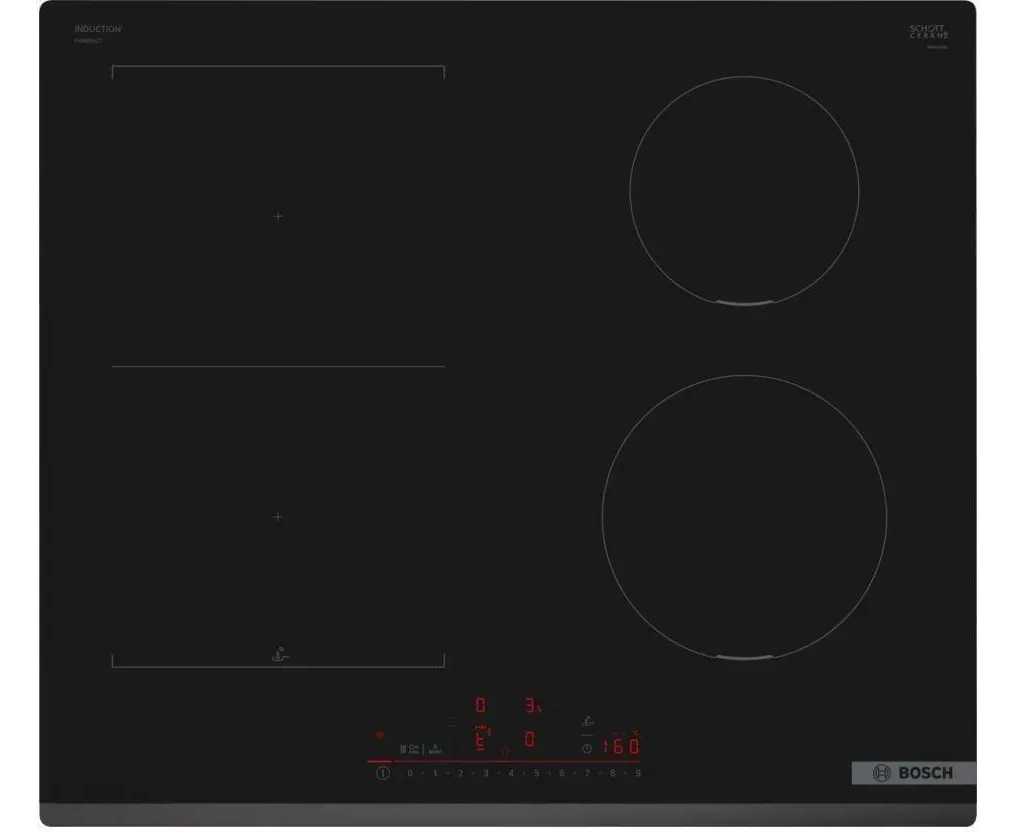Activate the boost function key
The image size is (1017, 832).
coord(436,747)
